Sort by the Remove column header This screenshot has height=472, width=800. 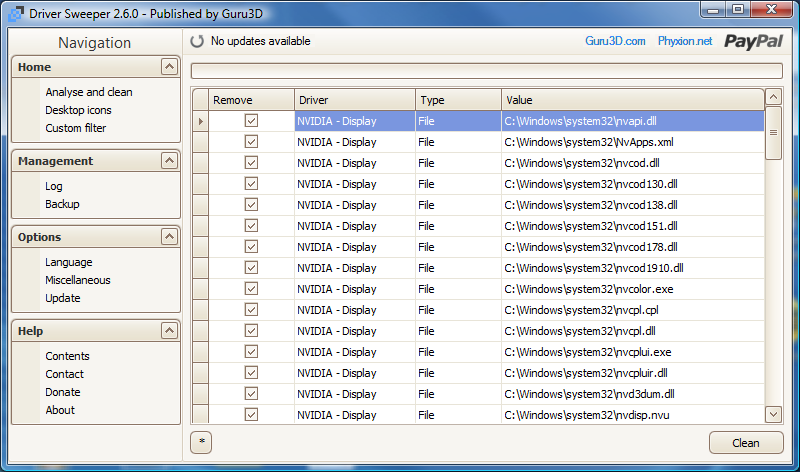click(252, 100)
